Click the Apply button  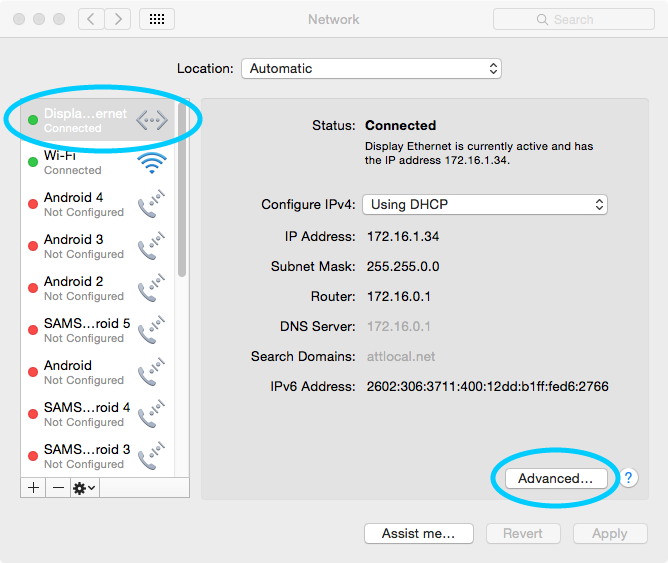pyautogui.click(x=610, y=534)
